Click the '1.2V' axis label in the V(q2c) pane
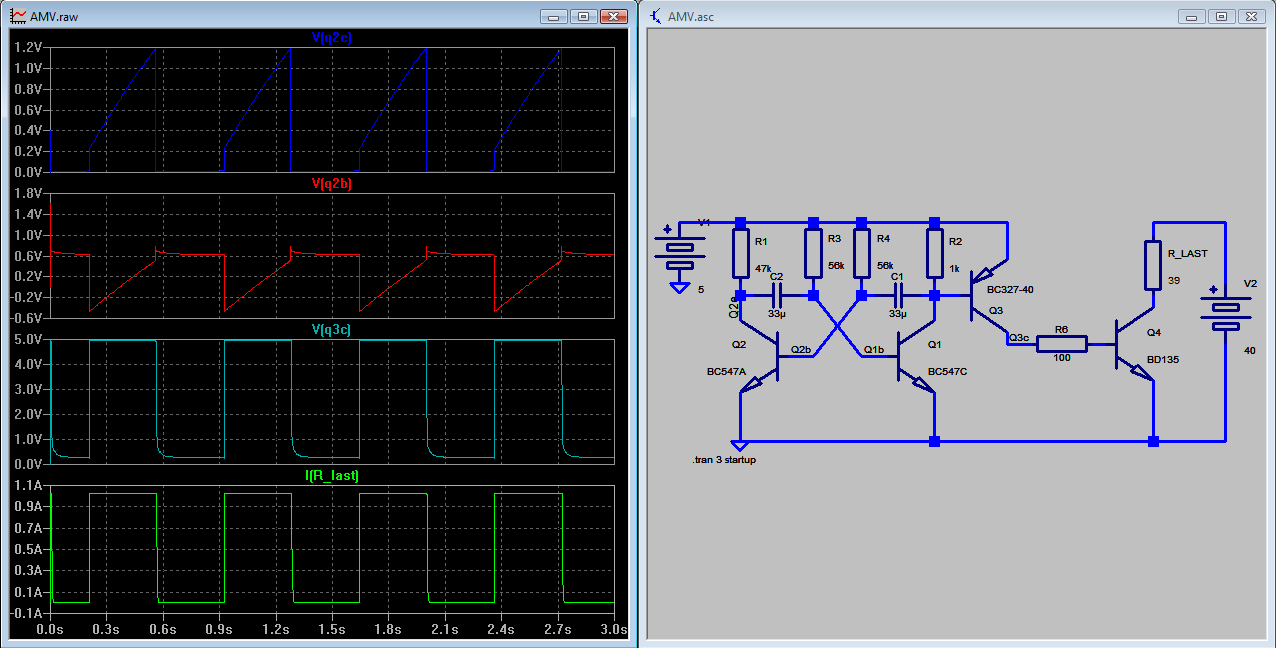The image size is (1276, 648). [x=29, y=47]
